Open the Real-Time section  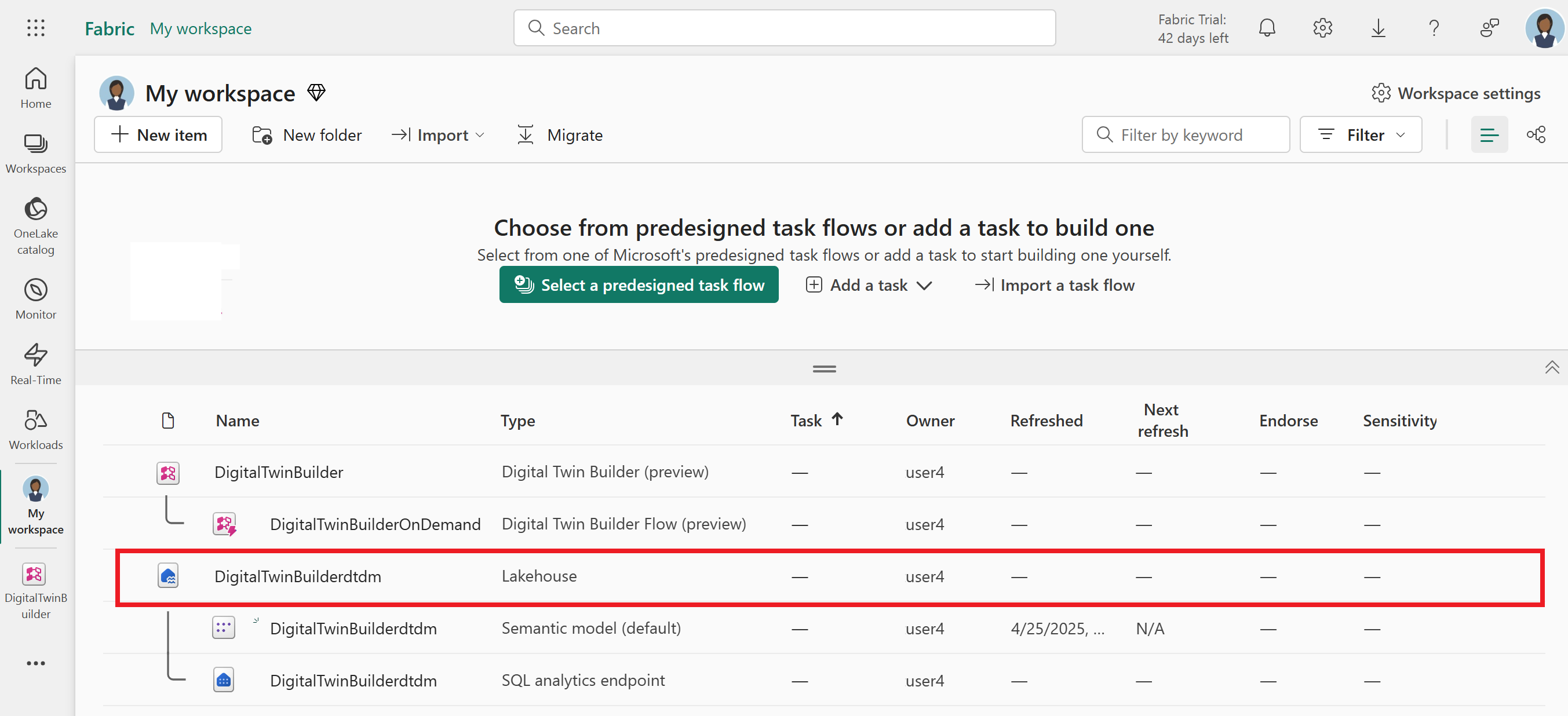[x=35, y=364]
